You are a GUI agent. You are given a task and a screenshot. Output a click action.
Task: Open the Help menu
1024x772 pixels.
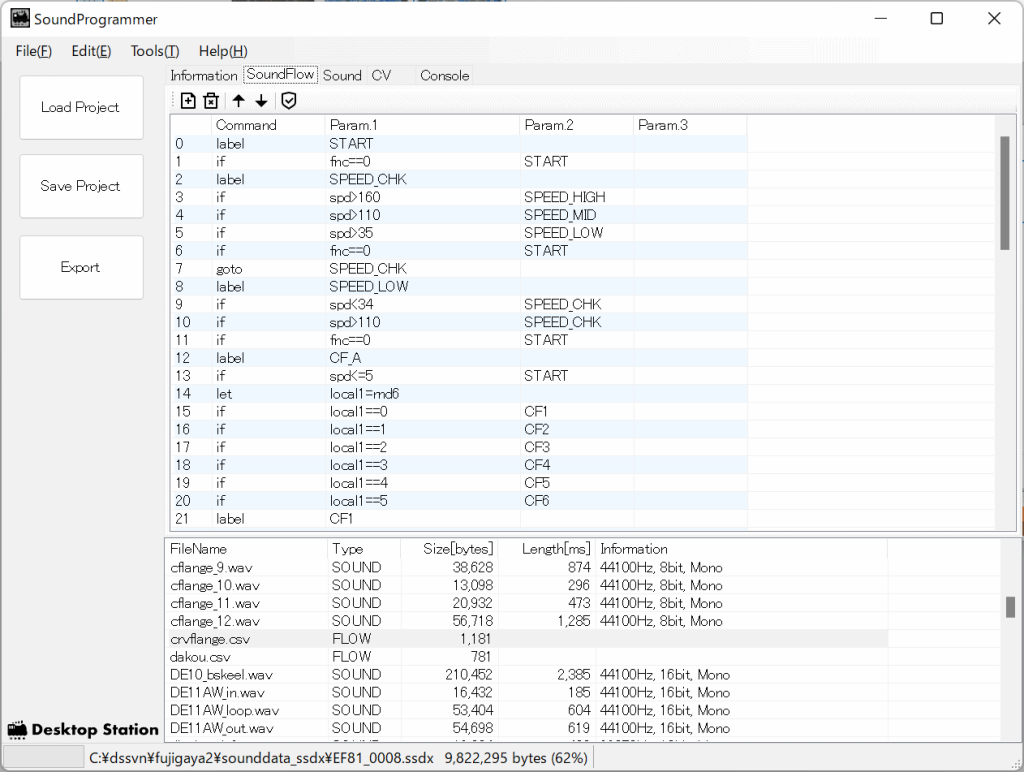coord(222,51)
